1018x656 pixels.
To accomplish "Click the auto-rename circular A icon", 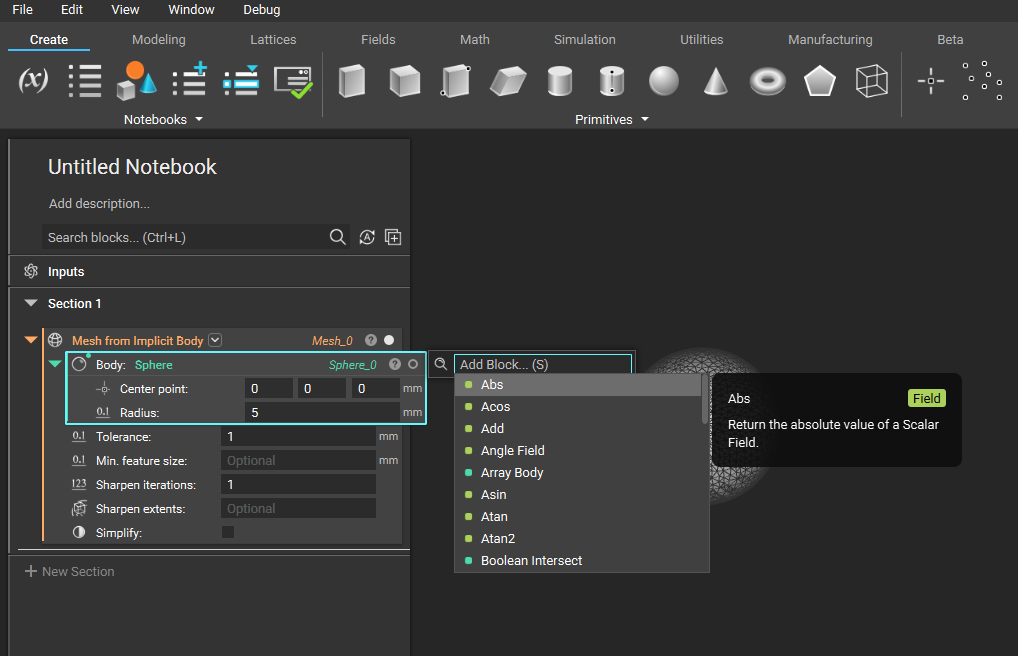I will 367,237.
